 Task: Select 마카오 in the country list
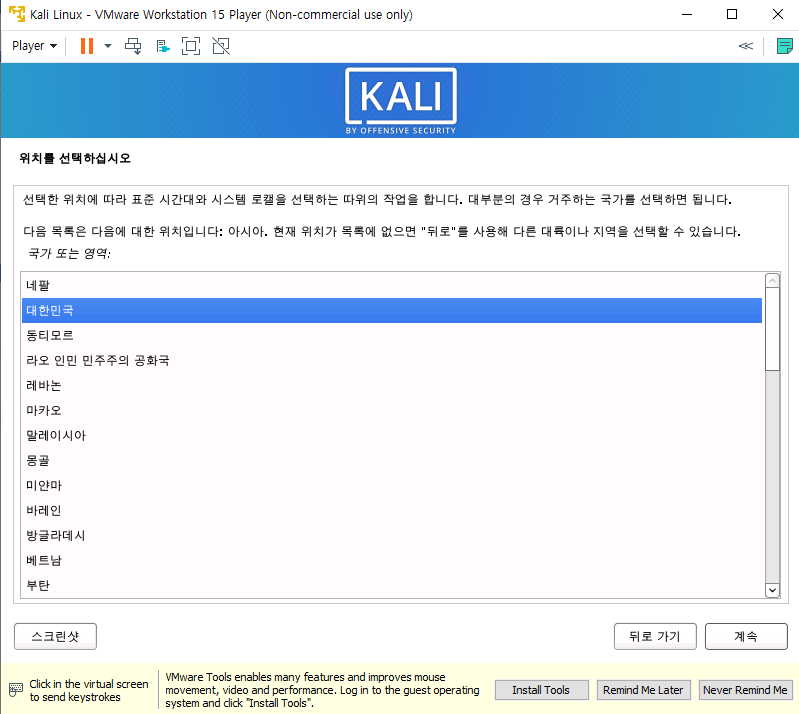click(x=392, y=410)
